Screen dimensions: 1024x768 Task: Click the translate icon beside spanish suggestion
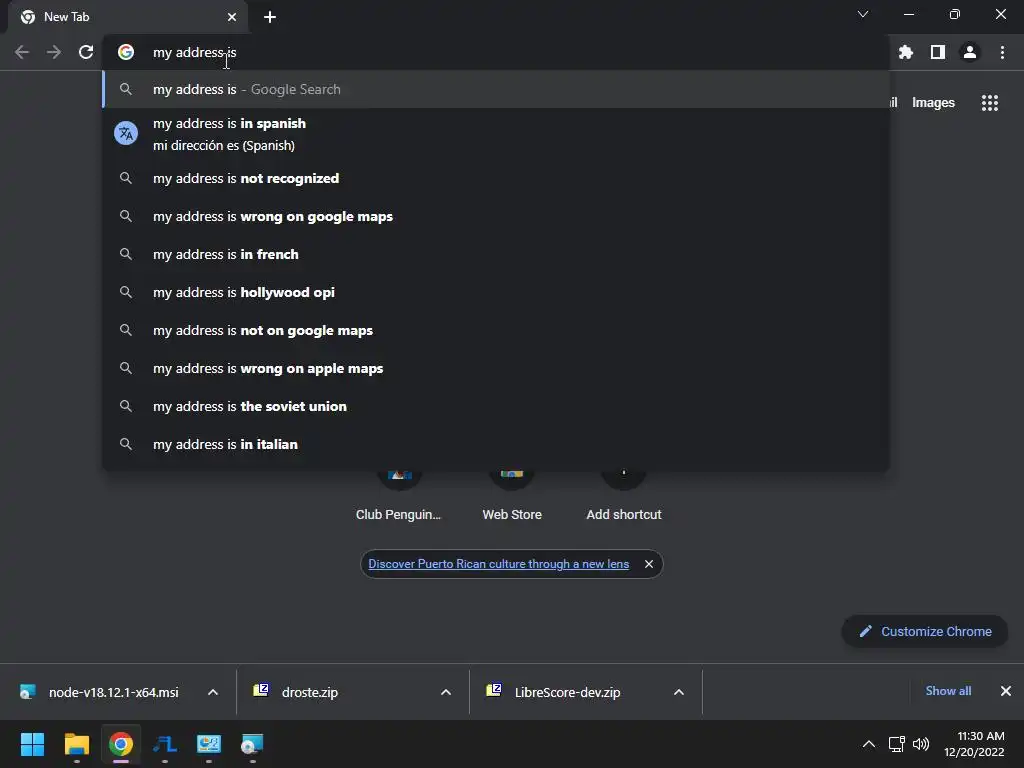(126, 133)
